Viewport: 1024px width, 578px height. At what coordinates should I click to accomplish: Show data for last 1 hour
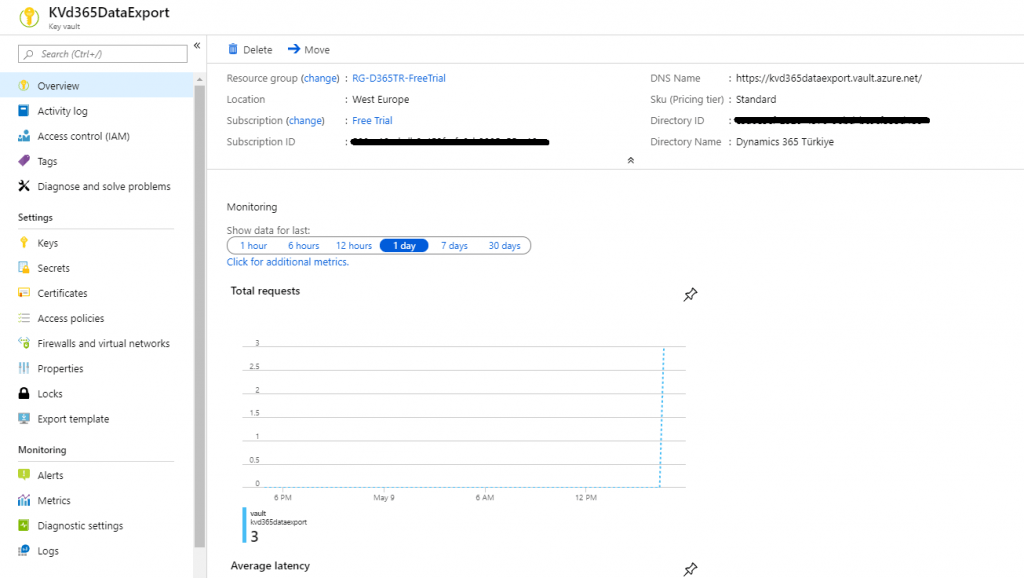[253, 246]
